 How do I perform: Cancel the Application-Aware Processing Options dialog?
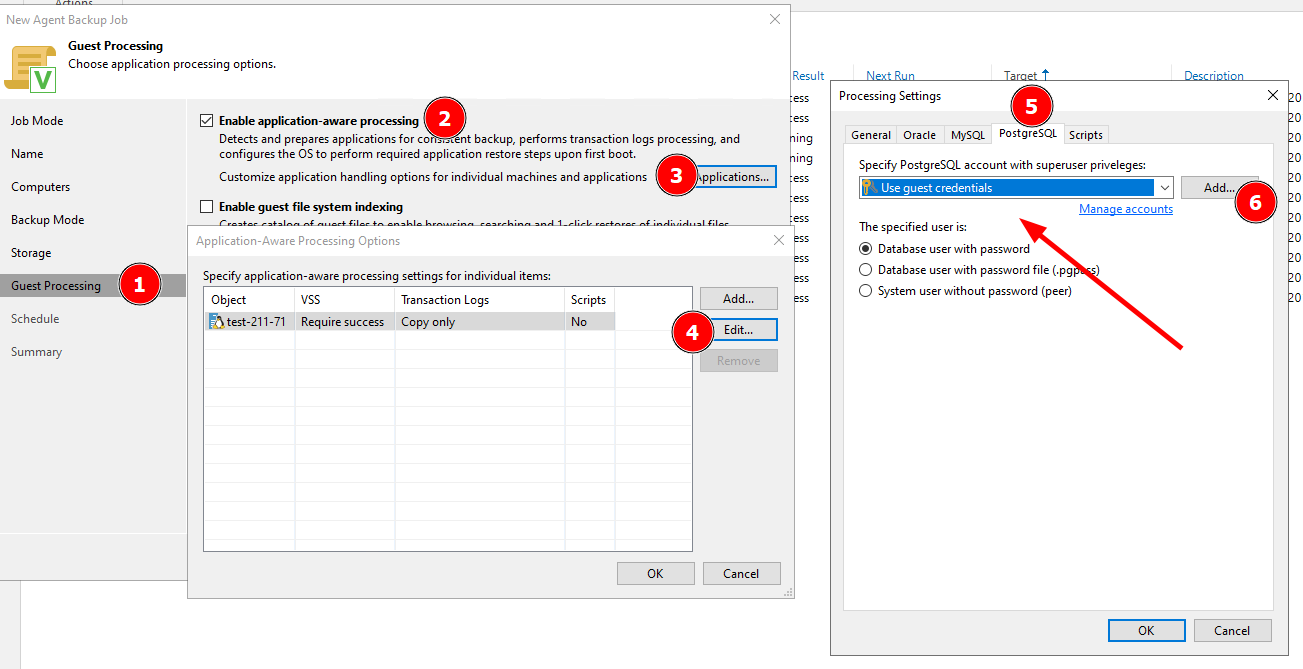tap(741, 573)
